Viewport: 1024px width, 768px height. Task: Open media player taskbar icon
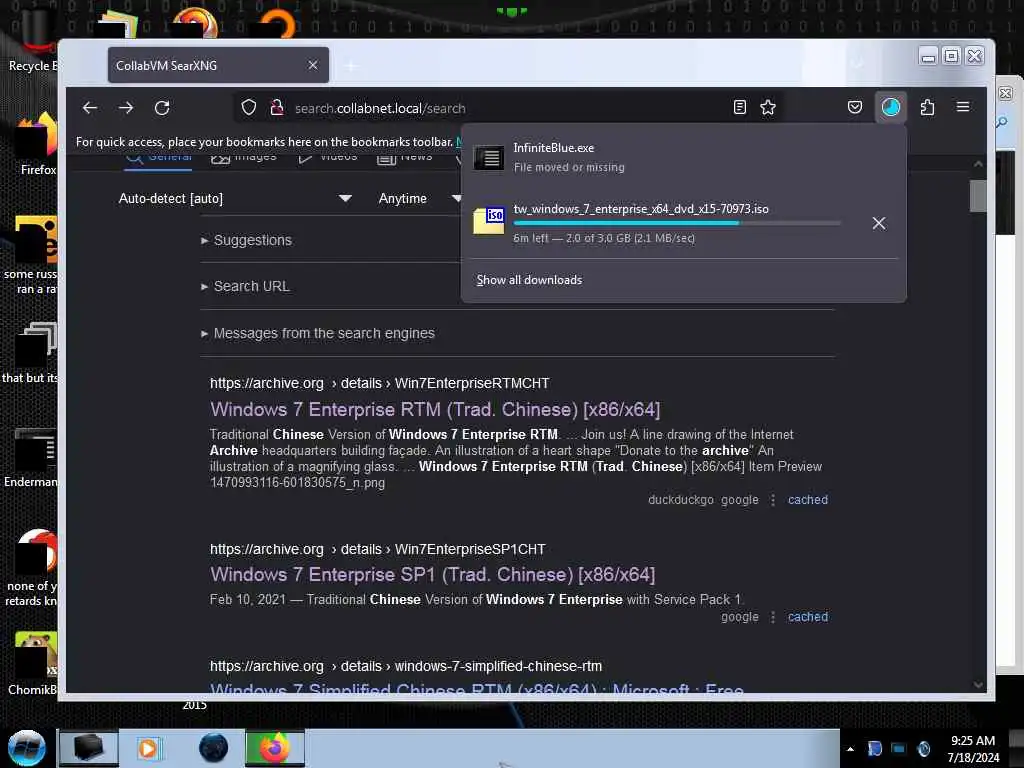[148, 748]
